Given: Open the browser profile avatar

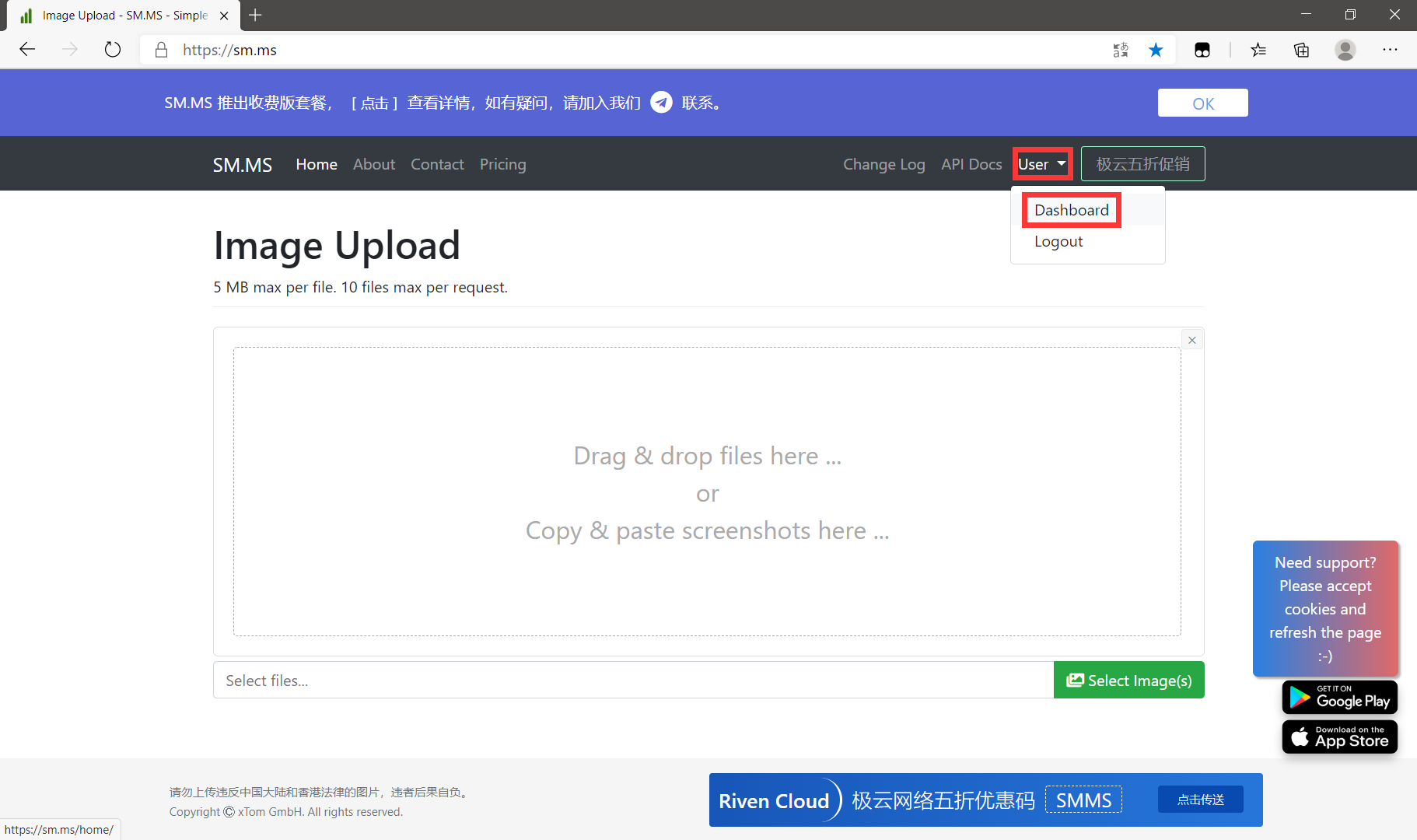Looking at the screenshot, I should (x=1345, y=50).
